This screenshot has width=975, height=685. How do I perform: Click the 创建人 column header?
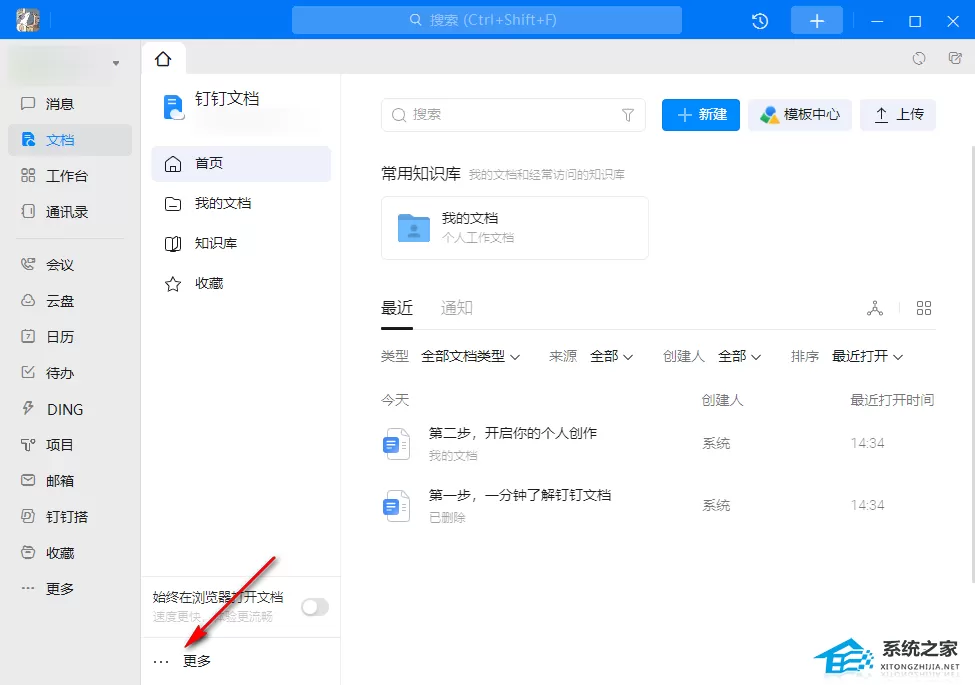point(722,400)
